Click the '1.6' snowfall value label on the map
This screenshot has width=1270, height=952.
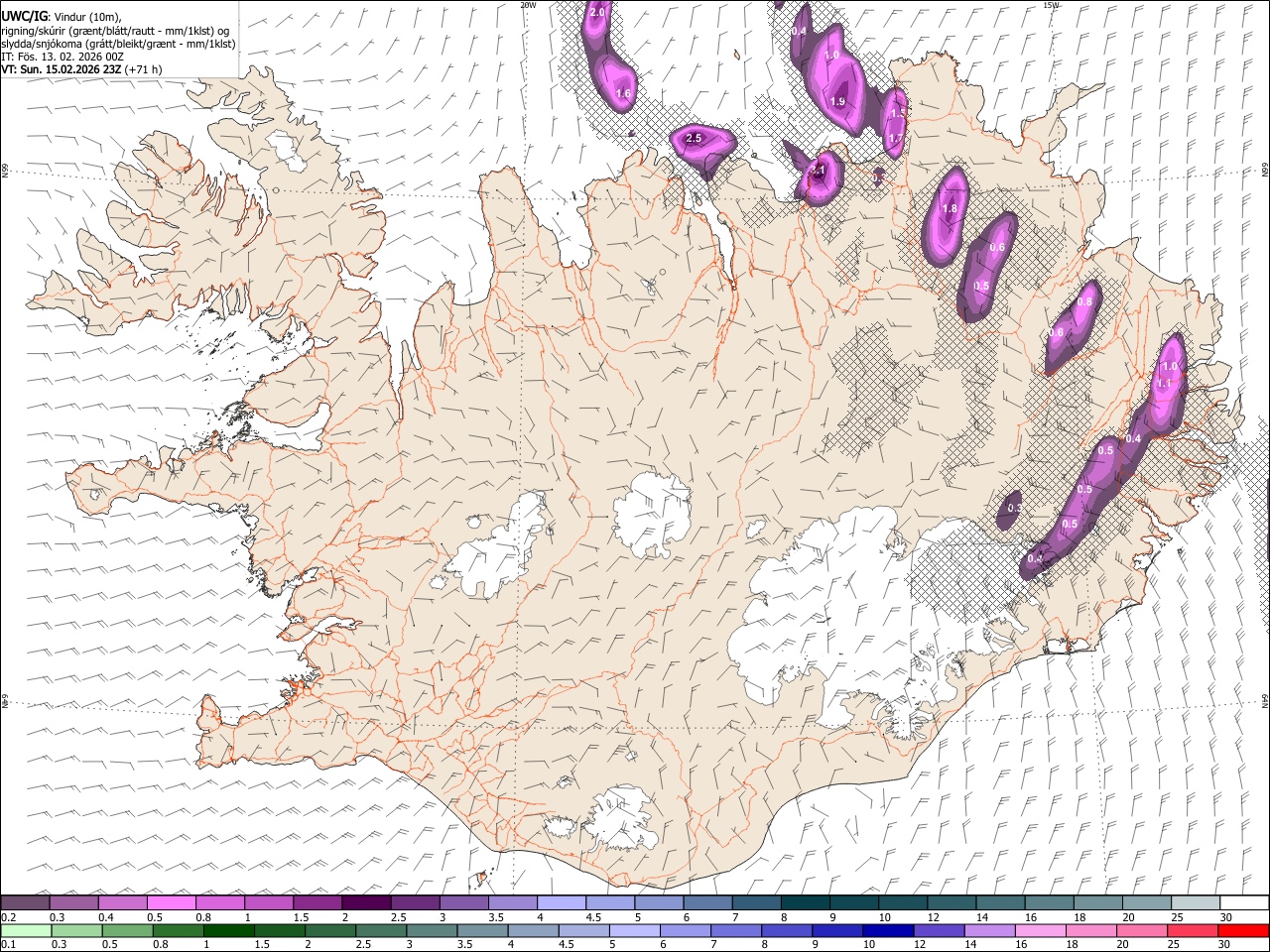623,93
